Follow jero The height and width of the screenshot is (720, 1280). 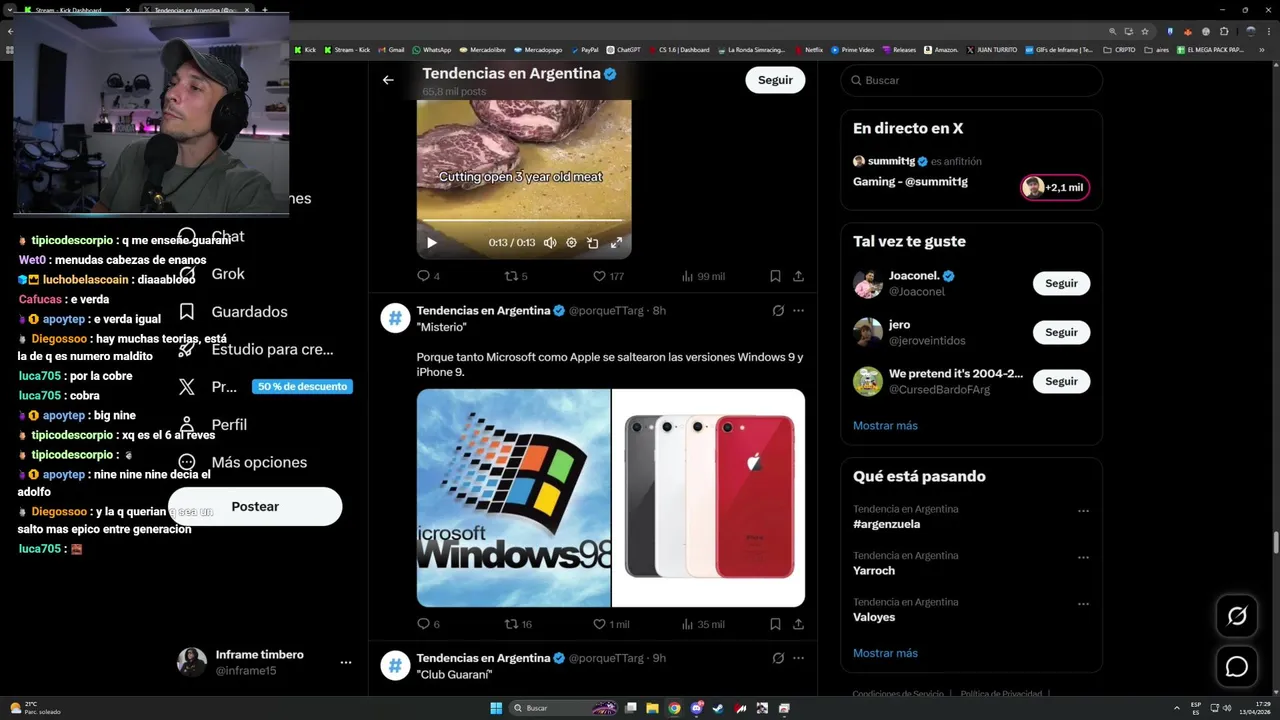pyautogui.click(x=1061, y=332)
